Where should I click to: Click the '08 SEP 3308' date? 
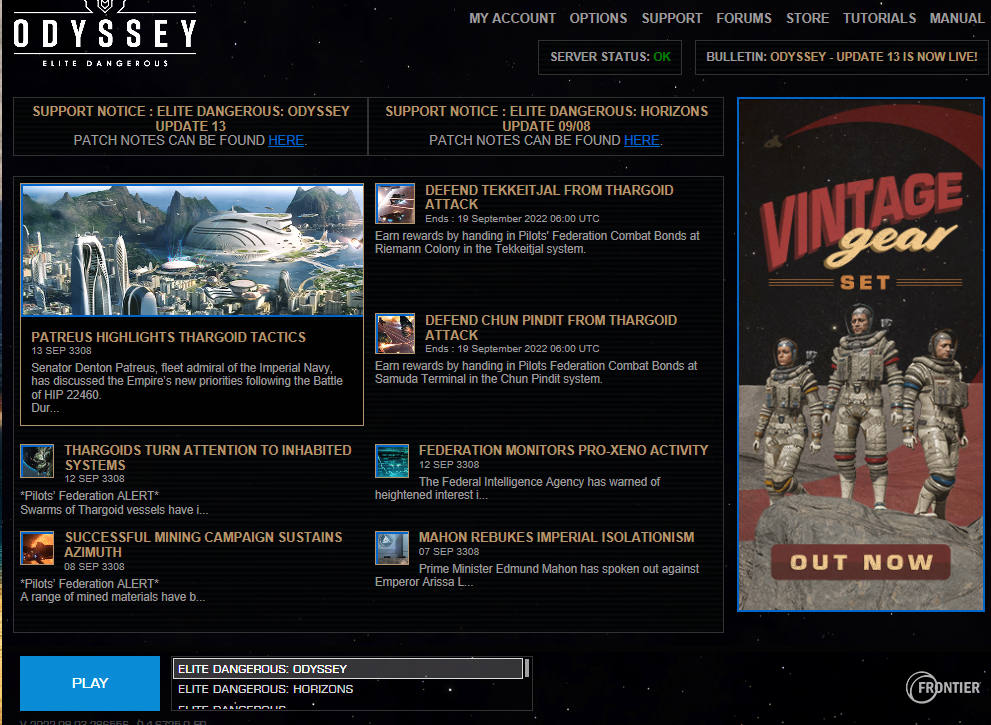[x=94, y=566]
